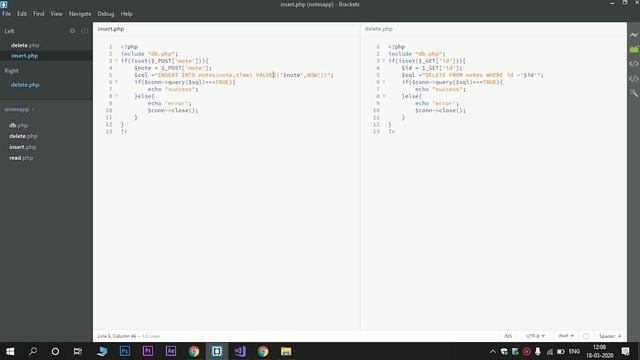Open delete.php in notesapp project tree
Viewport: 640px width, 360px height.
point(23,136)
